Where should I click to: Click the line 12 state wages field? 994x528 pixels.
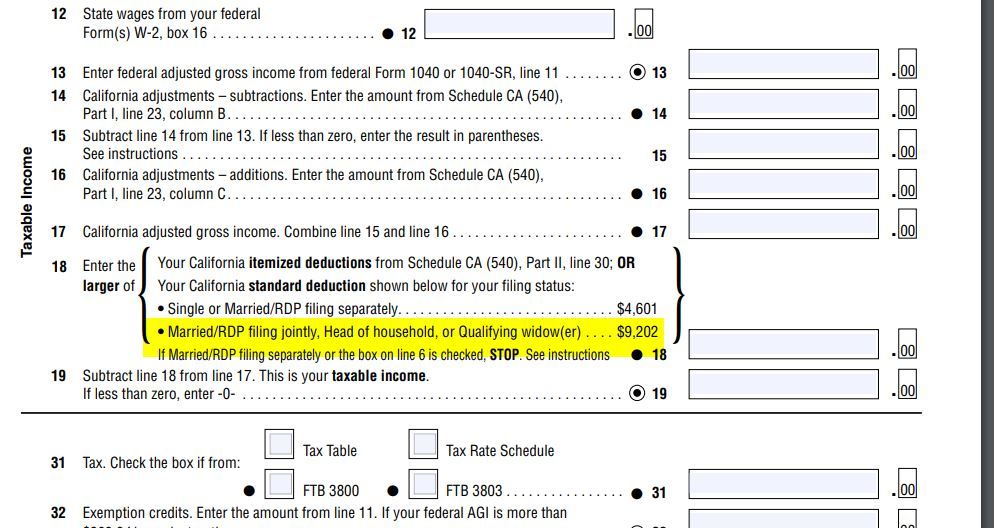pos(519,24)
